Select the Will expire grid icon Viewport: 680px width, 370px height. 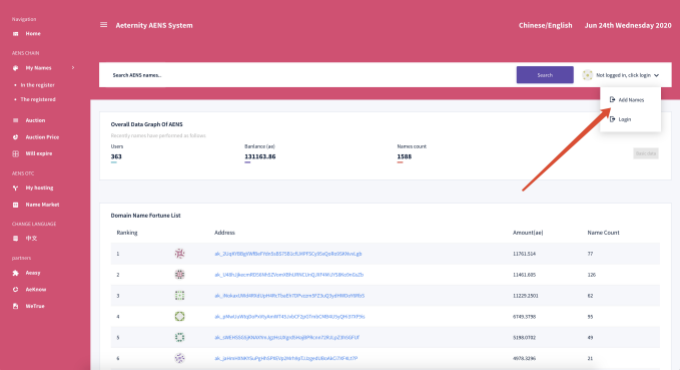[x=16, y=154]
